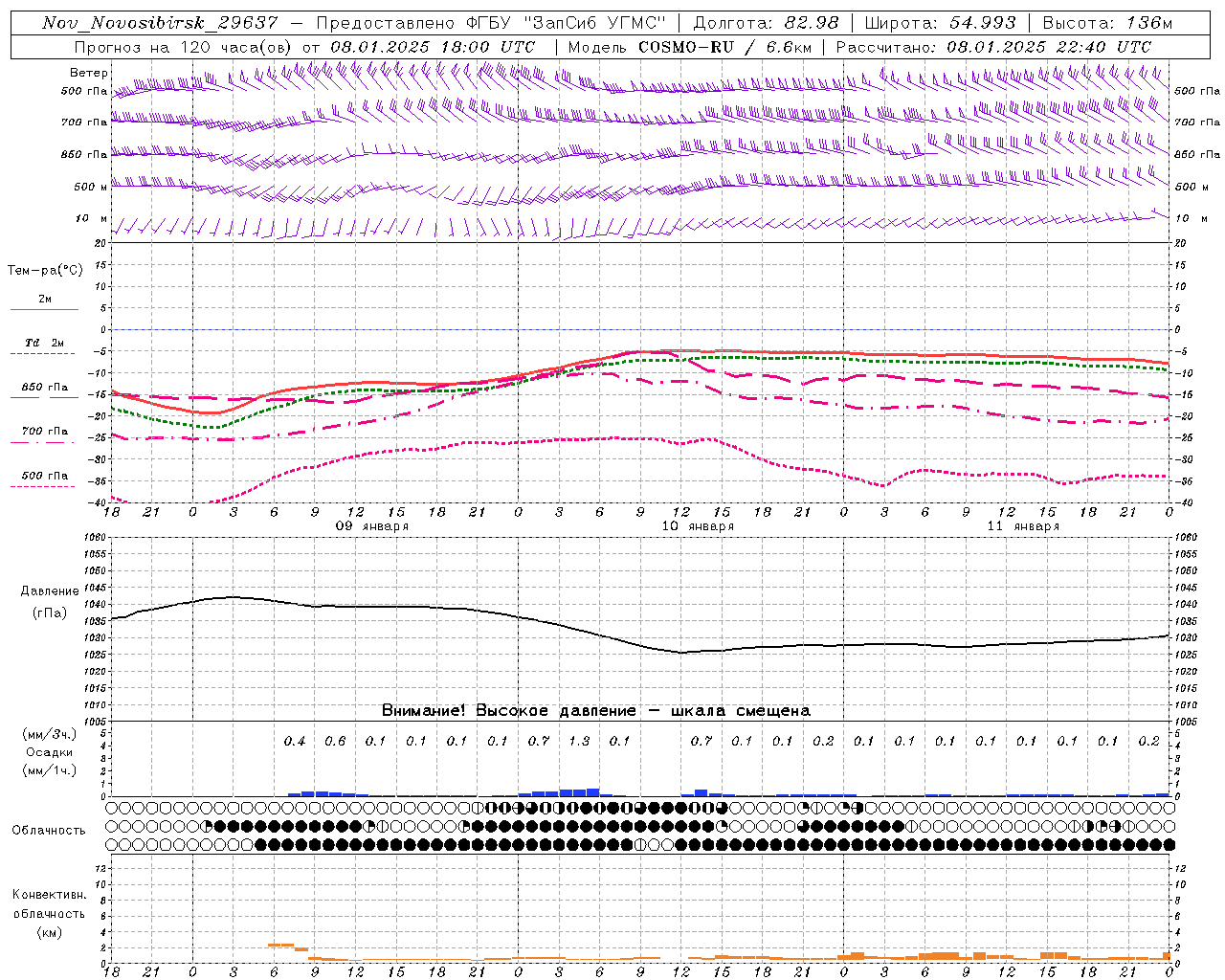
Task: Click the (мм/3ч.) precipitation unit label
Action: [x=49, y=734]
